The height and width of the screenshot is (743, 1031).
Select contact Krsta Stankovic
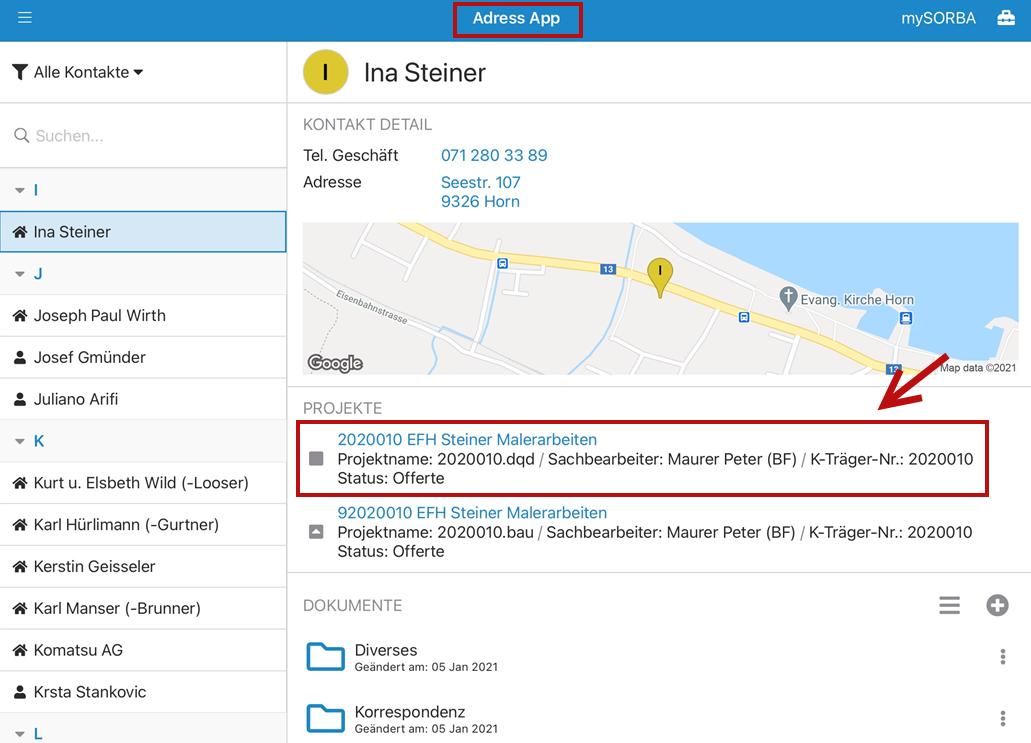[x=143, y=692]
